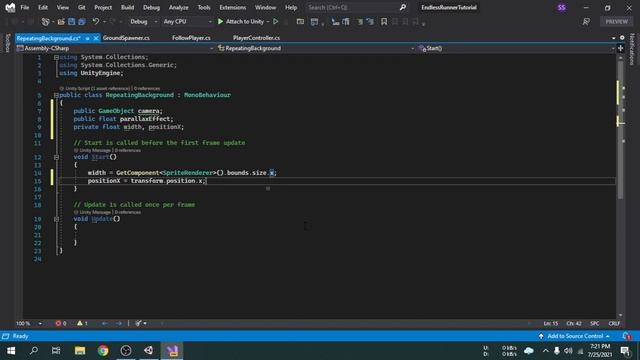Open the Toolbox side panel
Viewport: 640px width, 360px height.
[x=7, y=43]
